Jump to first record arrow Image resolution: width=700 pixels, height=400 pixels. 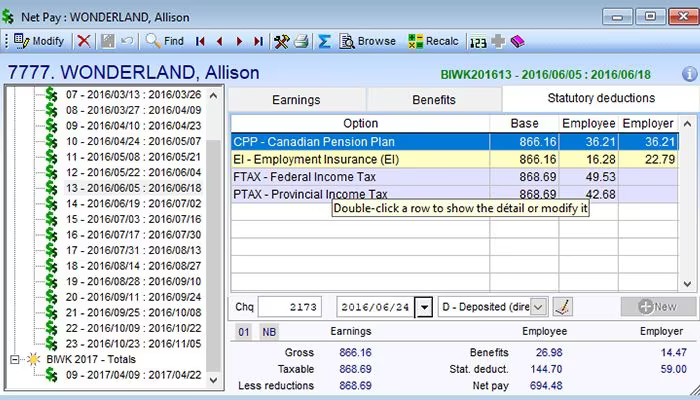tap(200, 42)
